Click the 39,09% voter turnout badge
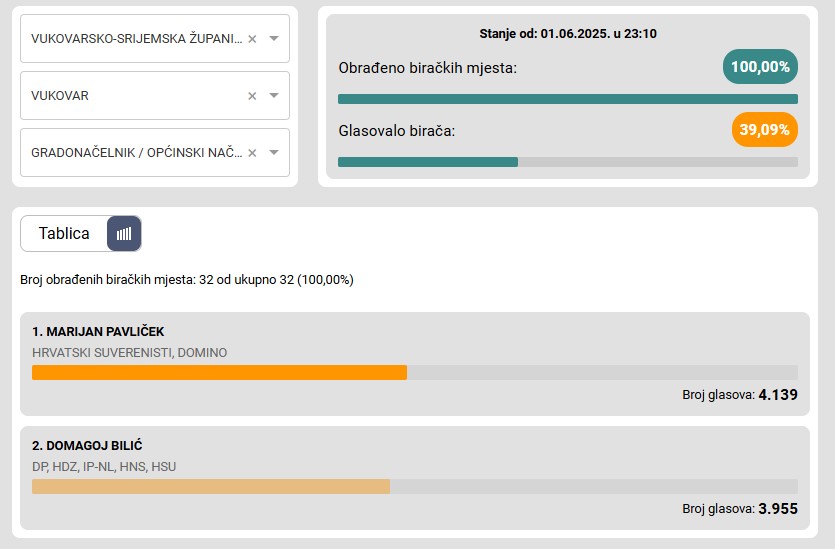The width and height of the screenshot is (835, 549). coord(765,129)
